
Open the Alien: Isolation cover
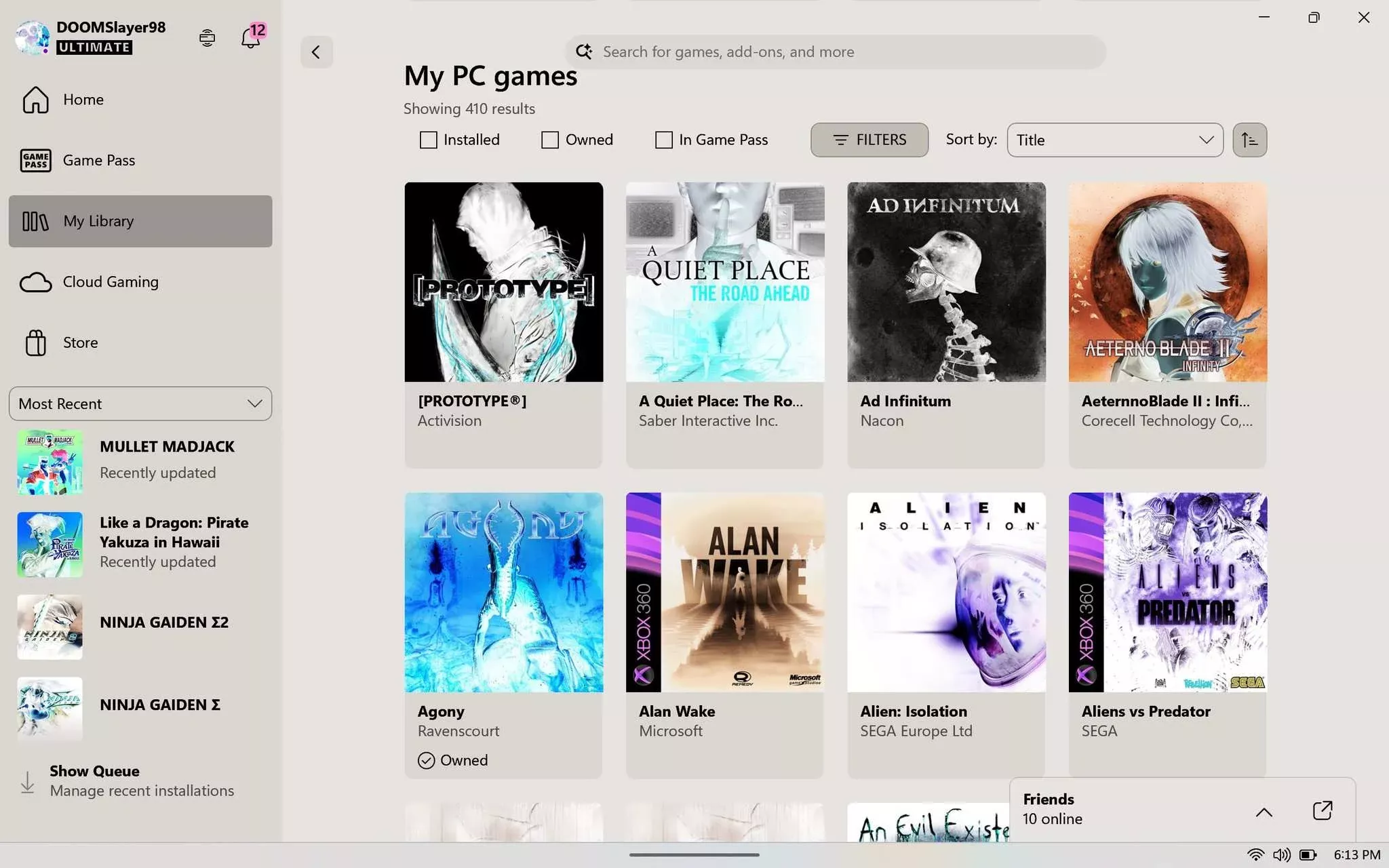pyautogui.click(x=946, y=592)
